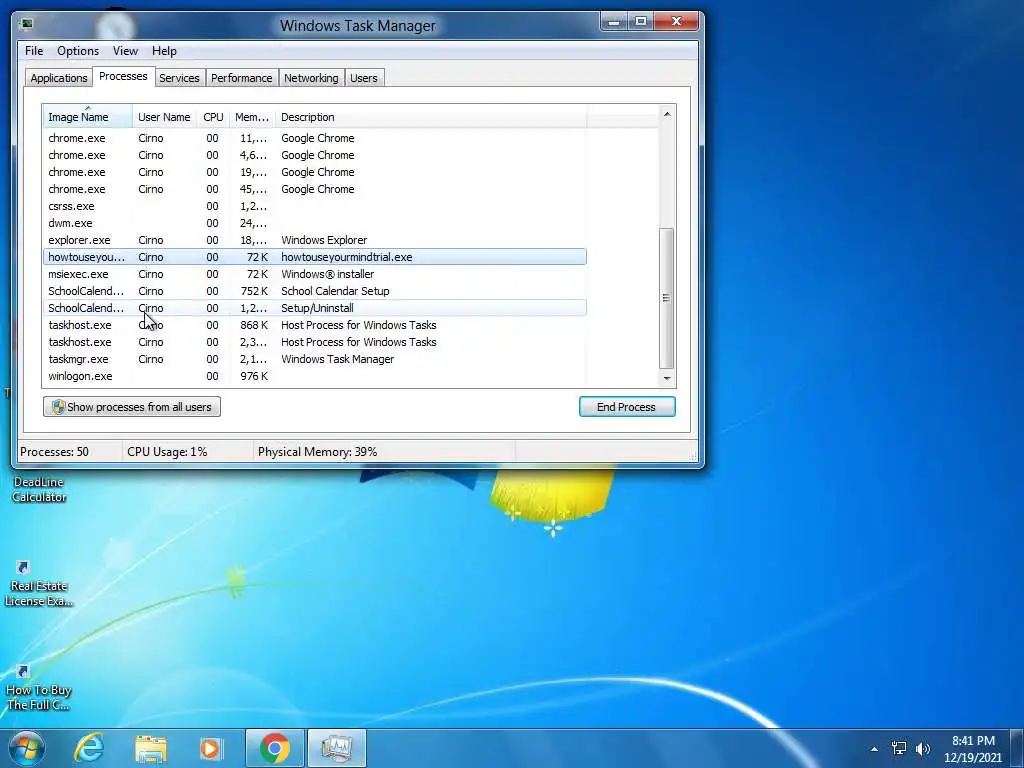
Task: Open the Help menu
Action: click(164, 51)
